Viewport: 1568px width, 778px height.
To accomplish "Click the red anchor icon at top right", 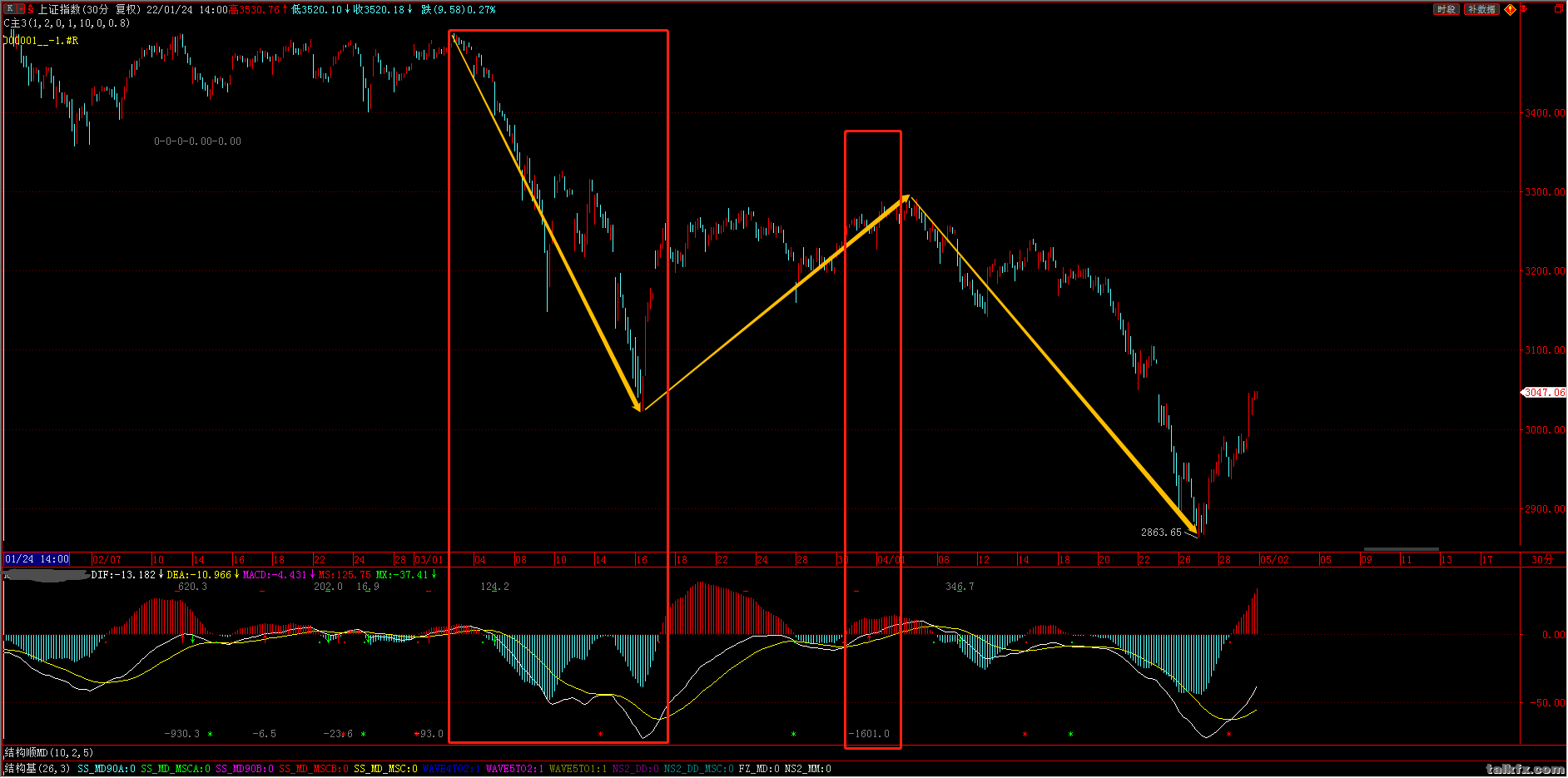I will [1525, 9].
